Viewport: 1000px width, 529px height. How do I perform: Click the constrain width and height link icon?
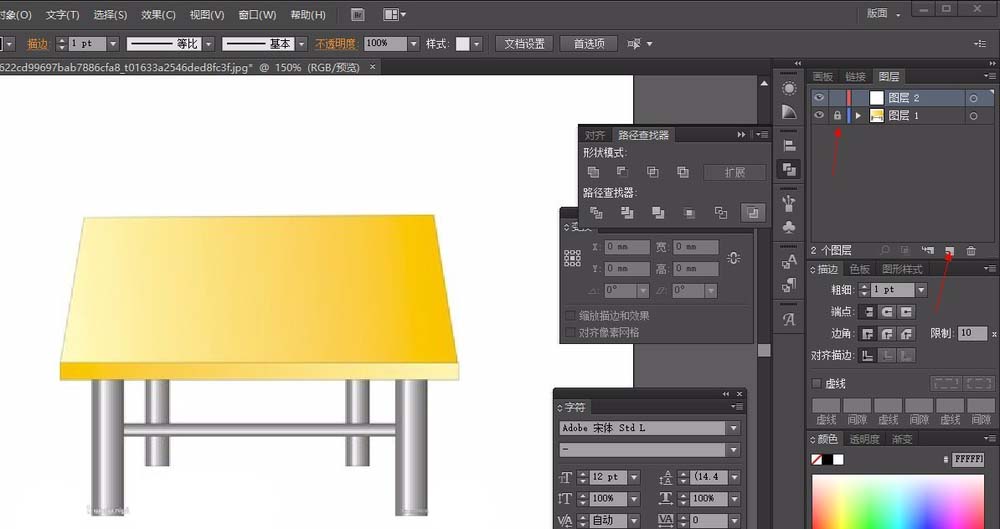(733, 258)
